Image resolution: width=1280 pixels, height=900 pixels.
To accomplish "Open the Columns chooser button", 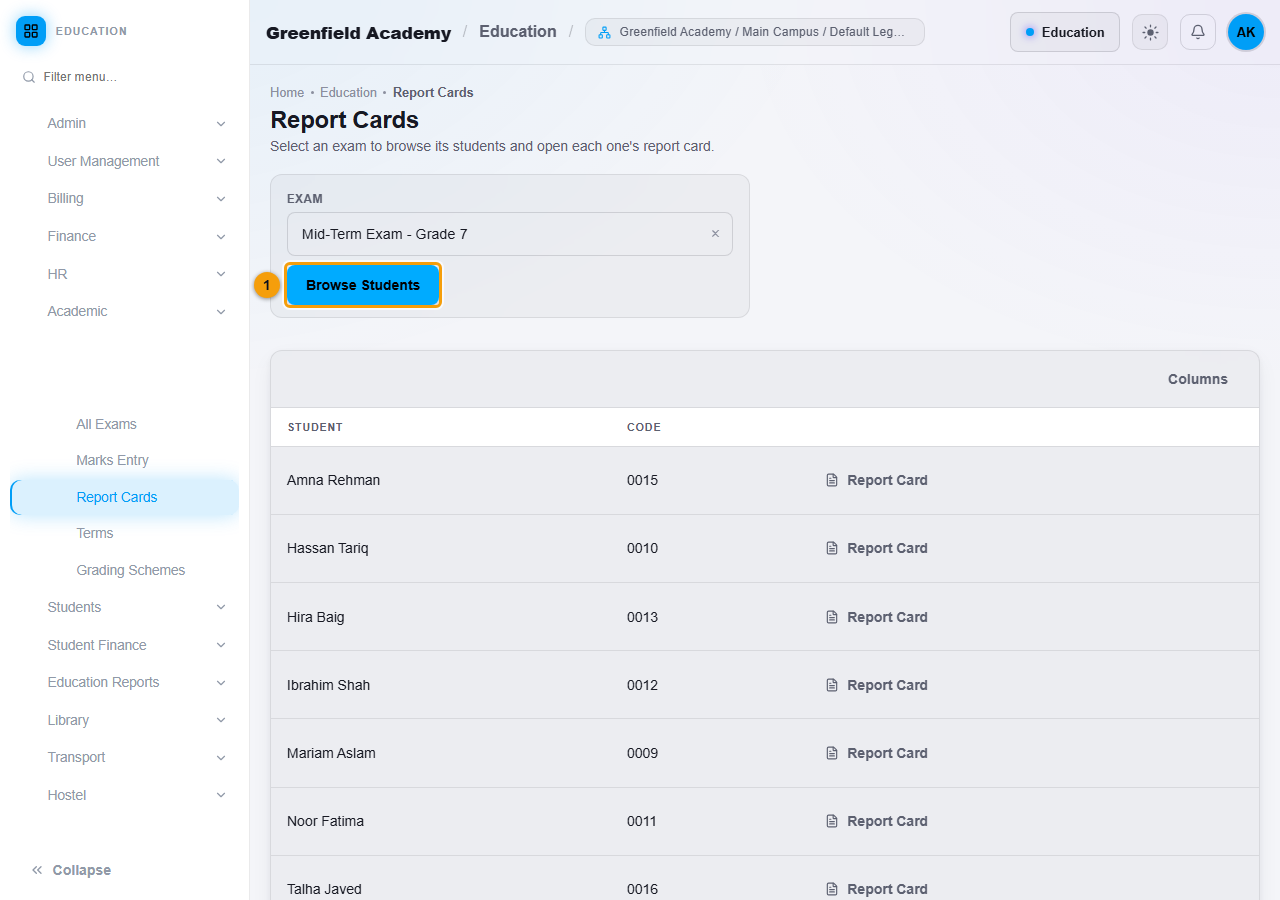I will point(1198,379).
